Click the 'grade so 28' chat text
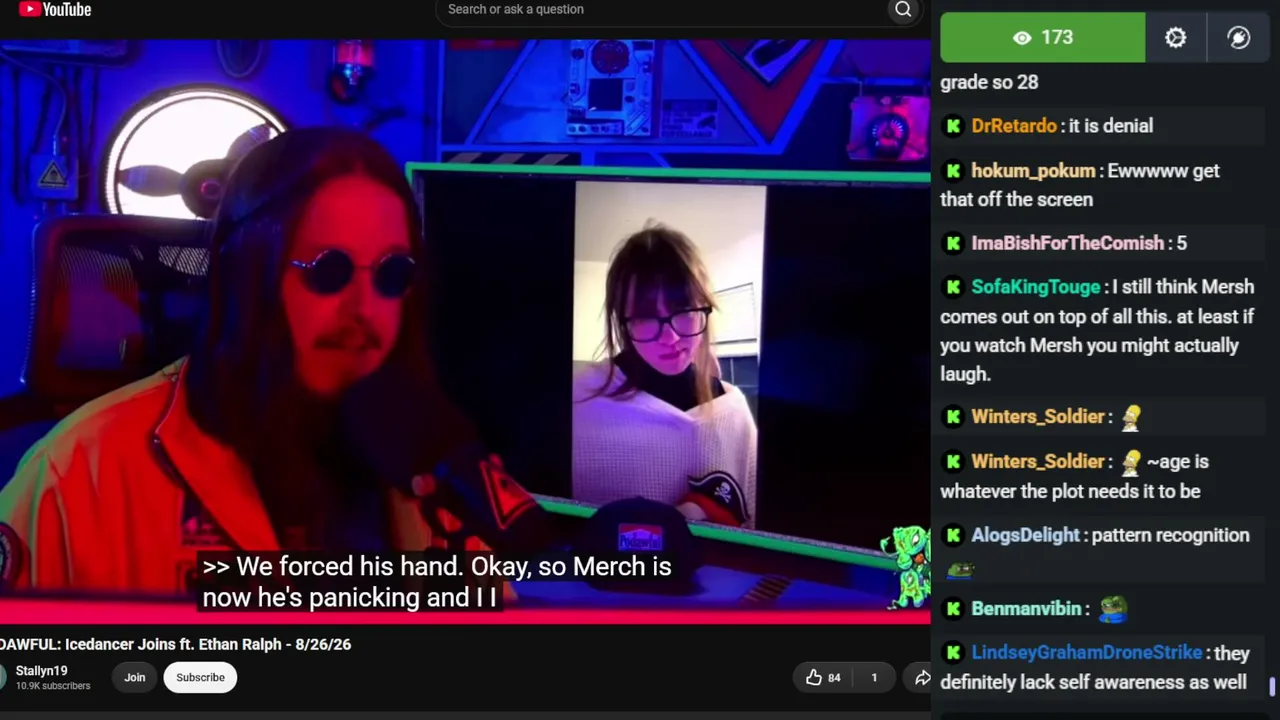The image size is (1280, 720). [x=989, y=83]
